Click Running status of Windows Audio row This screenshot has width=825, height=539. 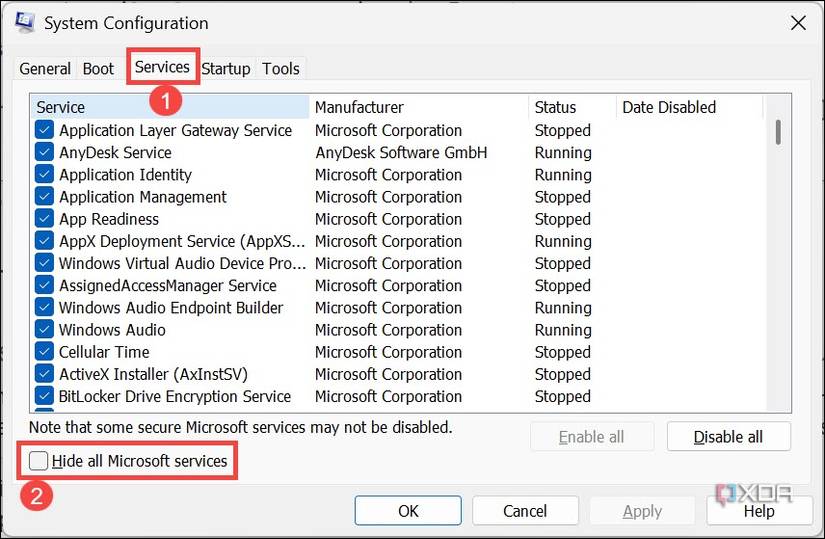click(563, 330)
